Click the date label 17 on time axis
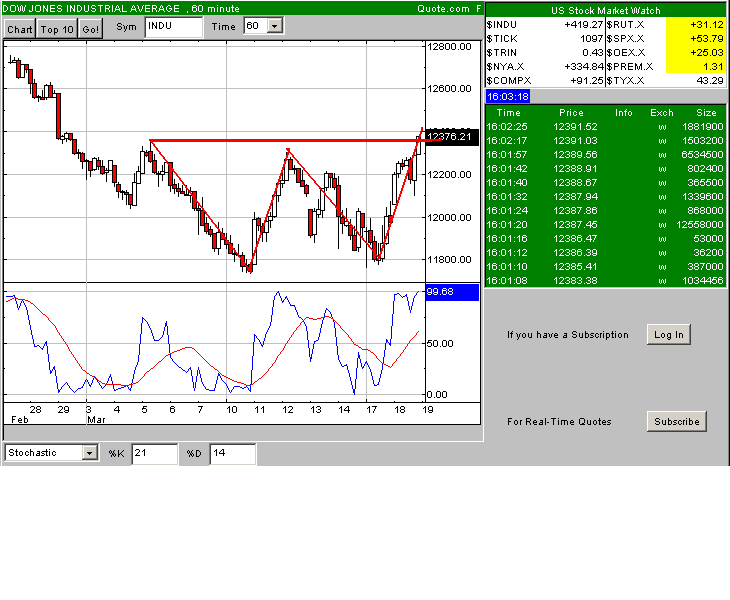The width and height of the screenshot is (730, 600). pos(371,410)
